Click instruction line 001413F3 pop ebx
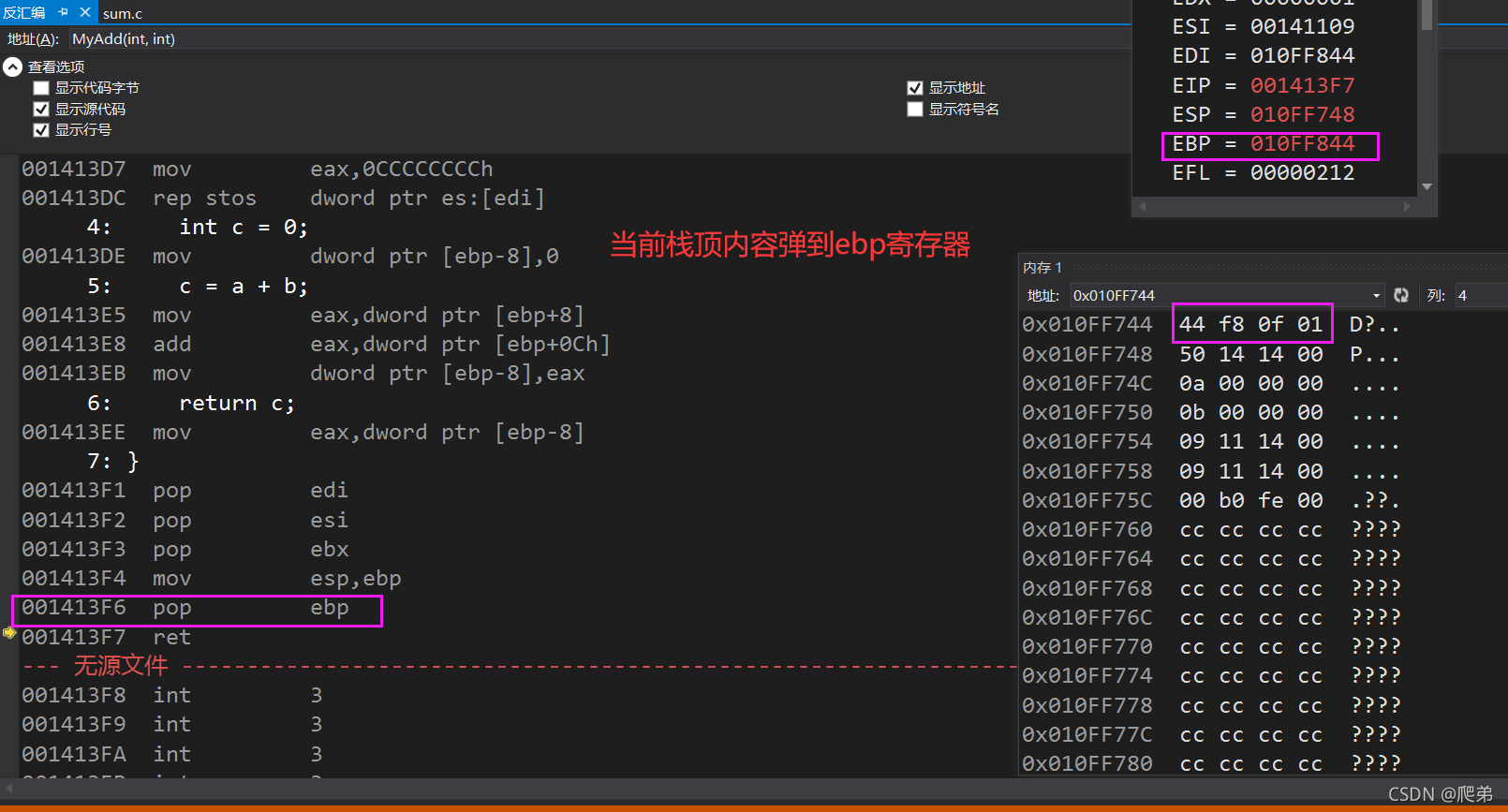Viewport: 1508px width, 812px height. pyautogui.click(x=185, y=549)
